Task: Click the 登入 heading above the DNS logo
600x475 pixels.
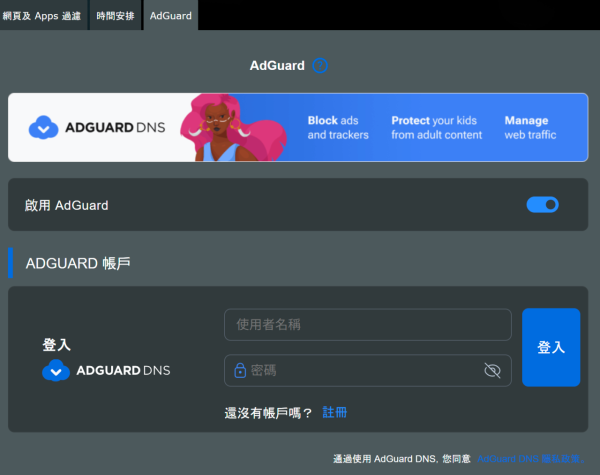Action: tap(57, 344)
